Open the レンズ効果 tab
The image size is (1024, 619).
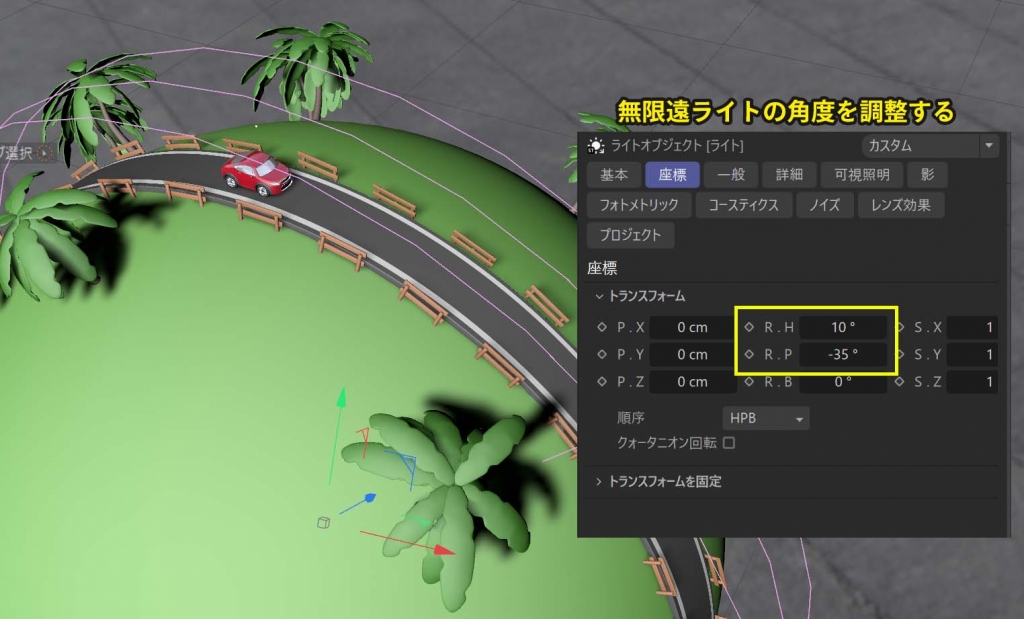pos(901,205)
